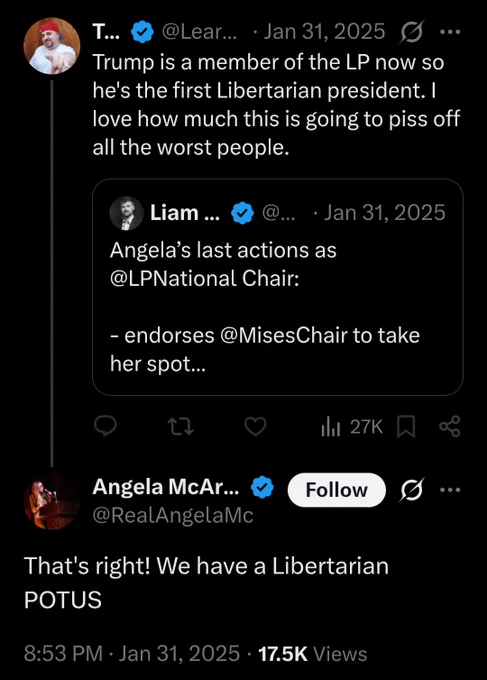Screen dimensions: 487x680
Task: Follow Angela McArdle
Action: click(x=337, y=490)
